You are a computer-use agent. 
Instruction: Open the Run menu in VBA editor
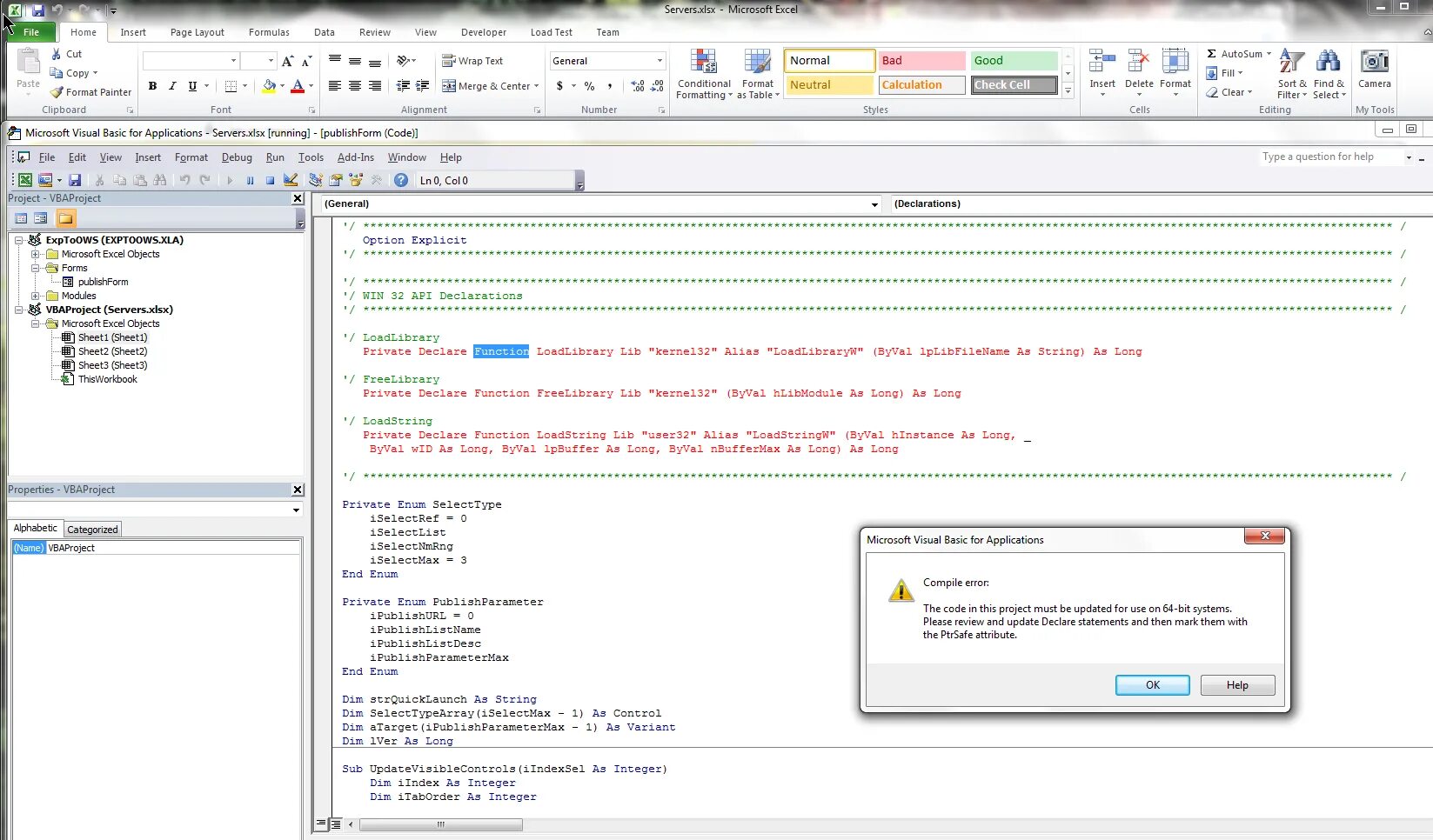point(275,157)
